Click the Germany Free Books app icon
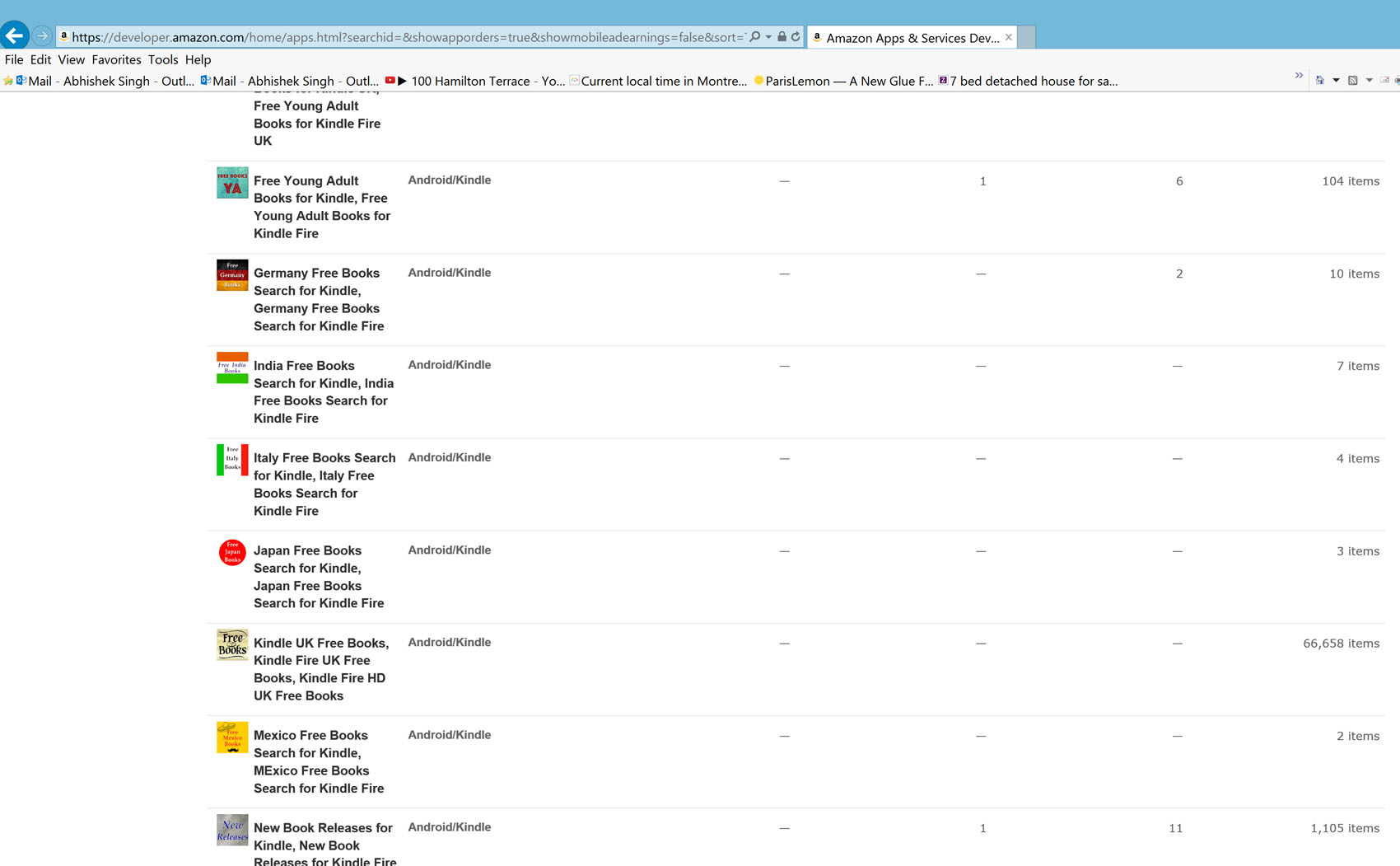Screen dimensions: 1400x866 (232, 275)
